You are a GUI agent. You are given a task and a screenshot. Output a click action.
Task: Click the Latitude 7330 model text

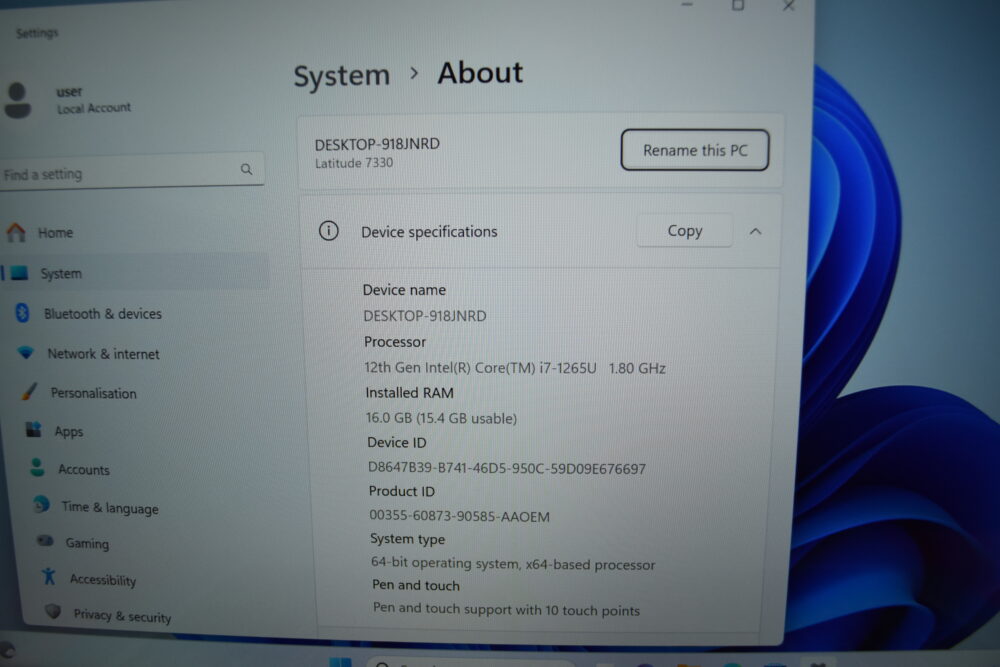click(x=354, y=163)
